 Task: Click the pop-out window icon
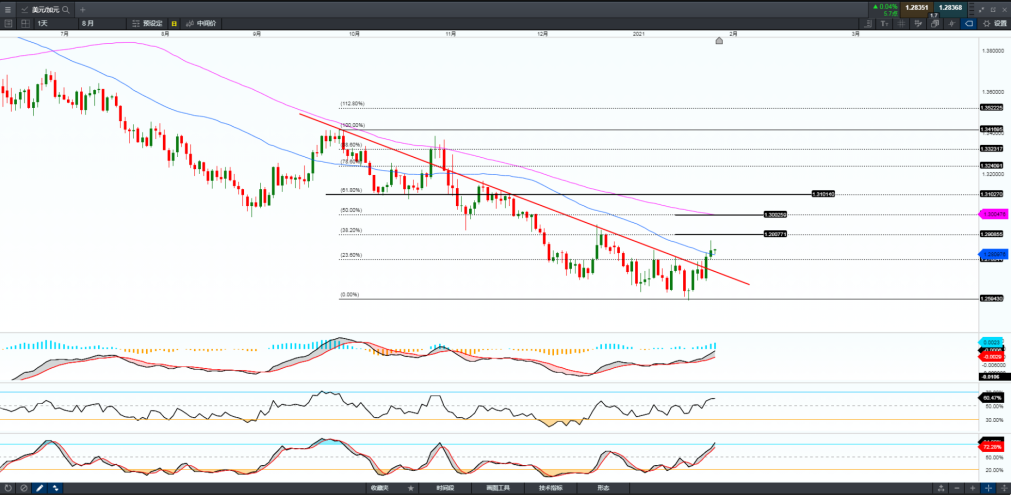pyautogui.click(x=993, y=10)
